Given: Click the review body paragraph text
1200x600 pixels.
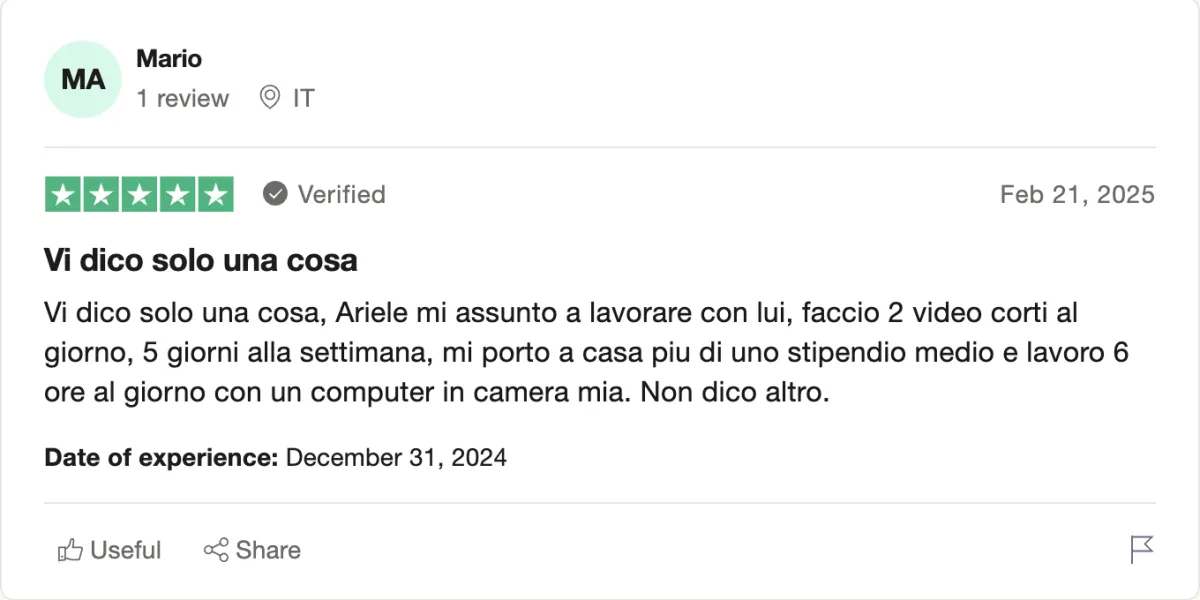Looking at the screenshot, I should click(587, 353).
